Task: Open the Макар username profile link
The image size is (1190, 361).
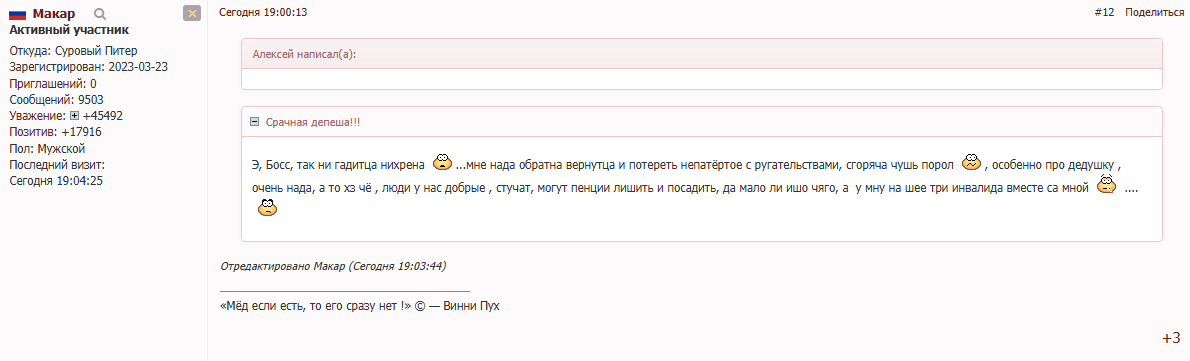Action: pyautogui.click(x=54, y=14)
